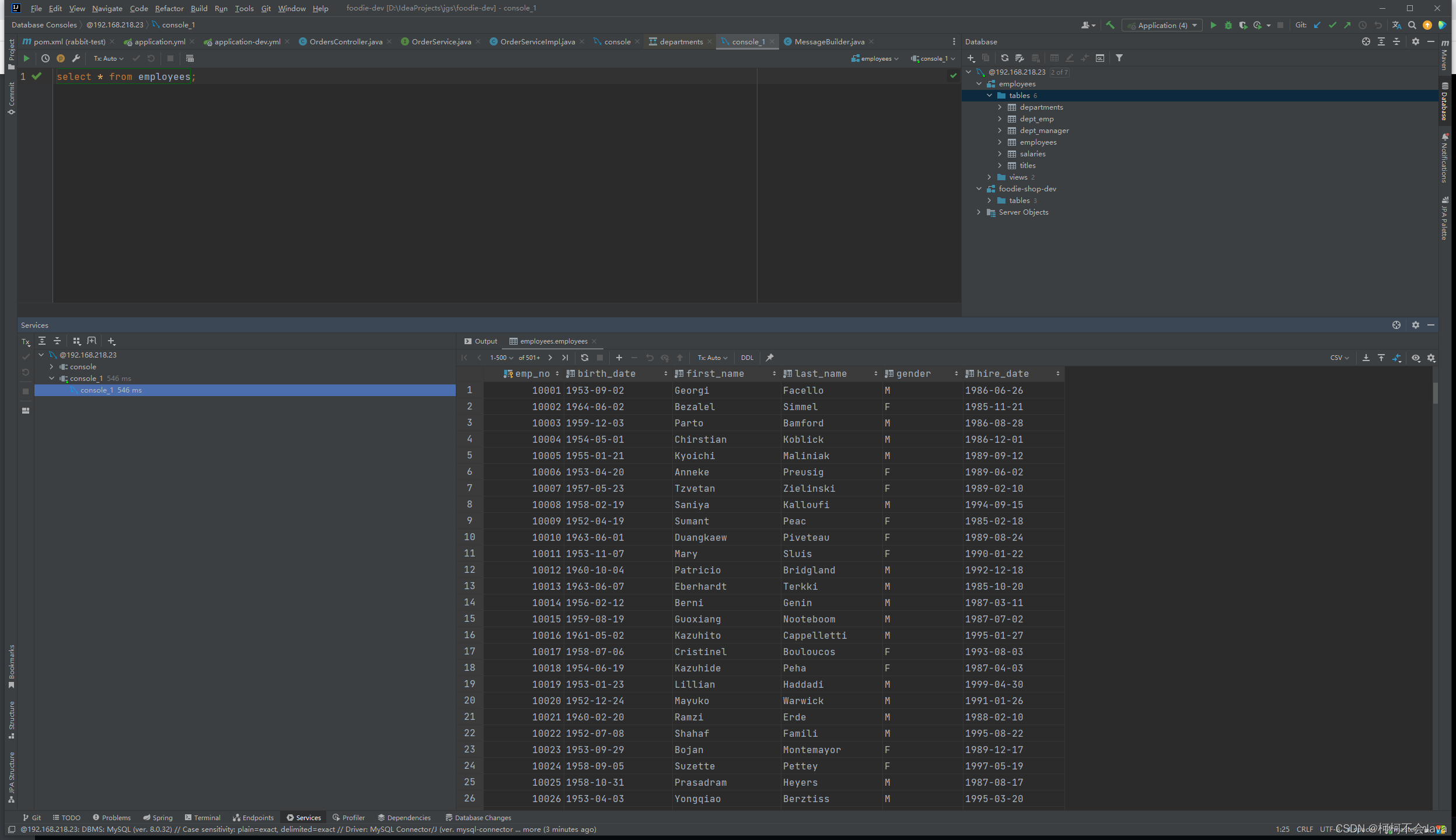This screenshot has width=1456, height=840.
Task: Open the Database Changes tool window
Action: [478, 818]
